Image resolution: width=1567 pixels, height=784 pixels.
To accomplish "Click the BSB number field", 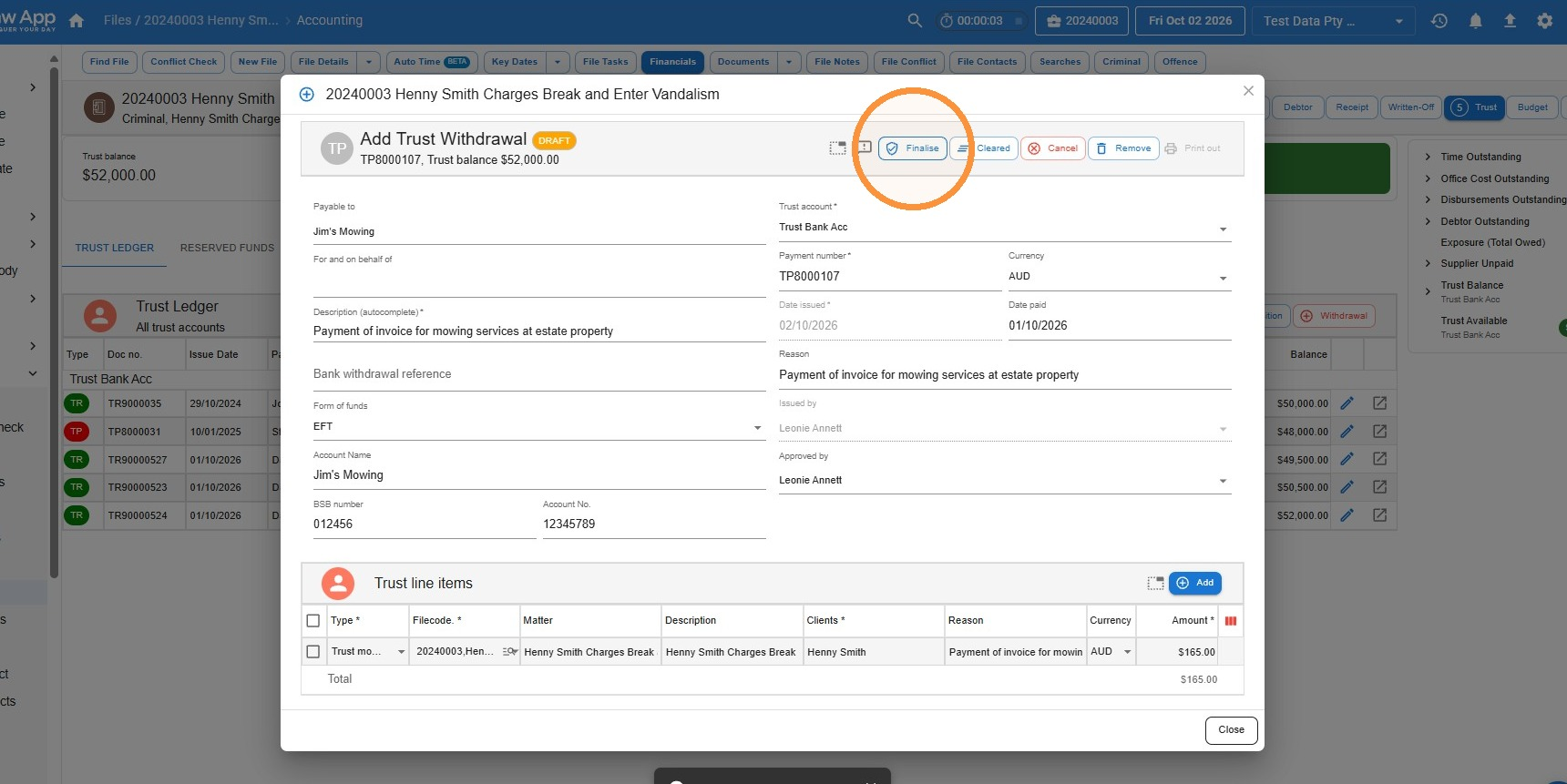I will (x=425, y=524).
